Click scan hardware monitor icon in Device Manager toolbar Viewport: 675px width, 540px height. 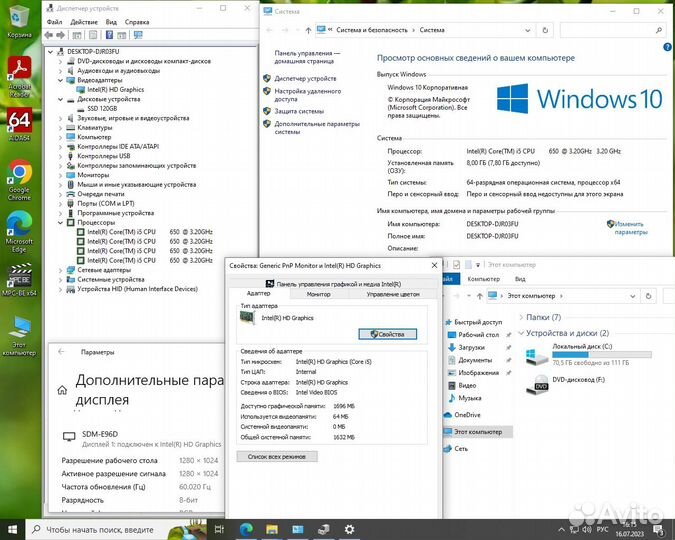click(x=138, y=35)
